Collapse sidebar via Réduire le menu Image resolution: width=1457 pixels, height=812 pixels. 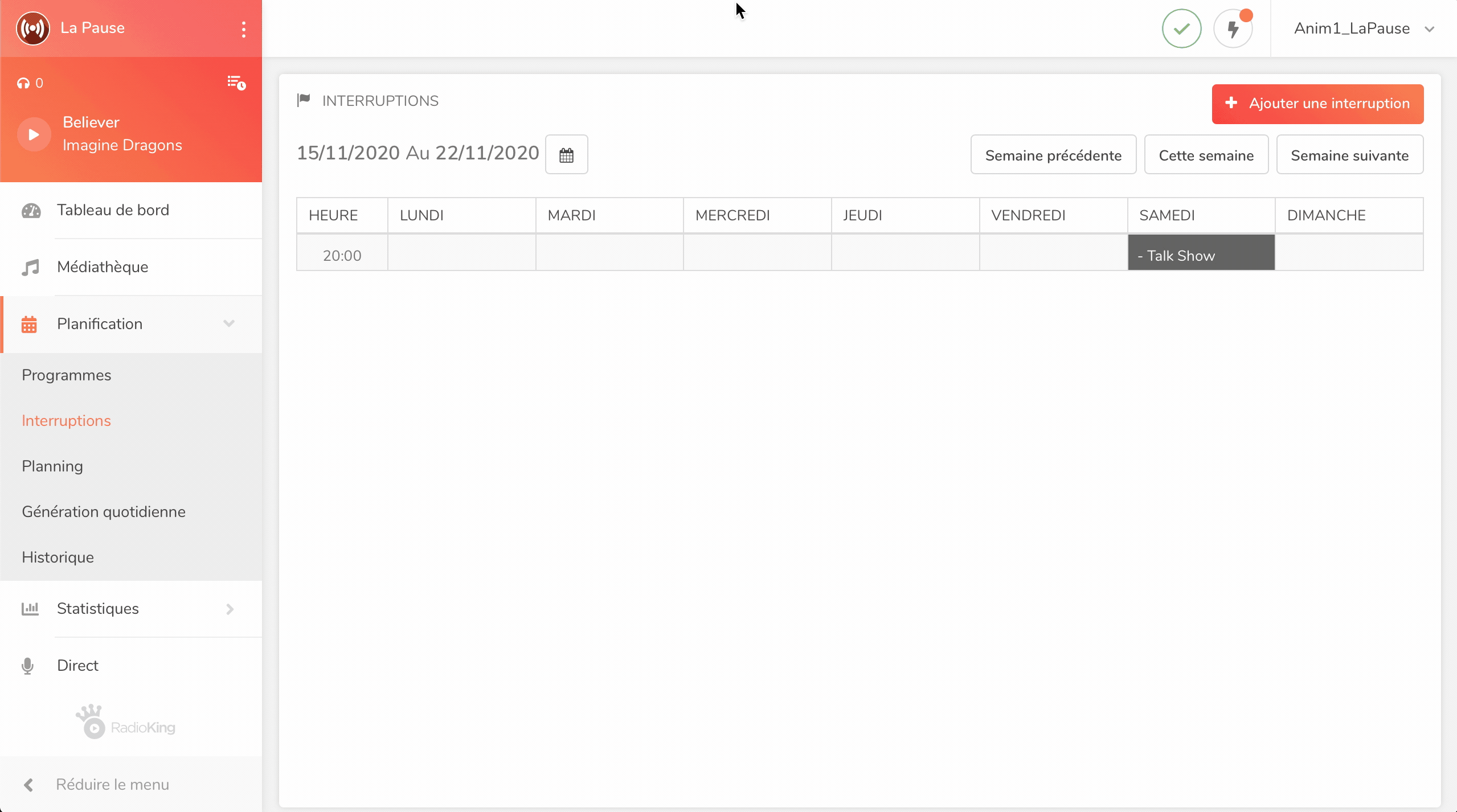131,785
